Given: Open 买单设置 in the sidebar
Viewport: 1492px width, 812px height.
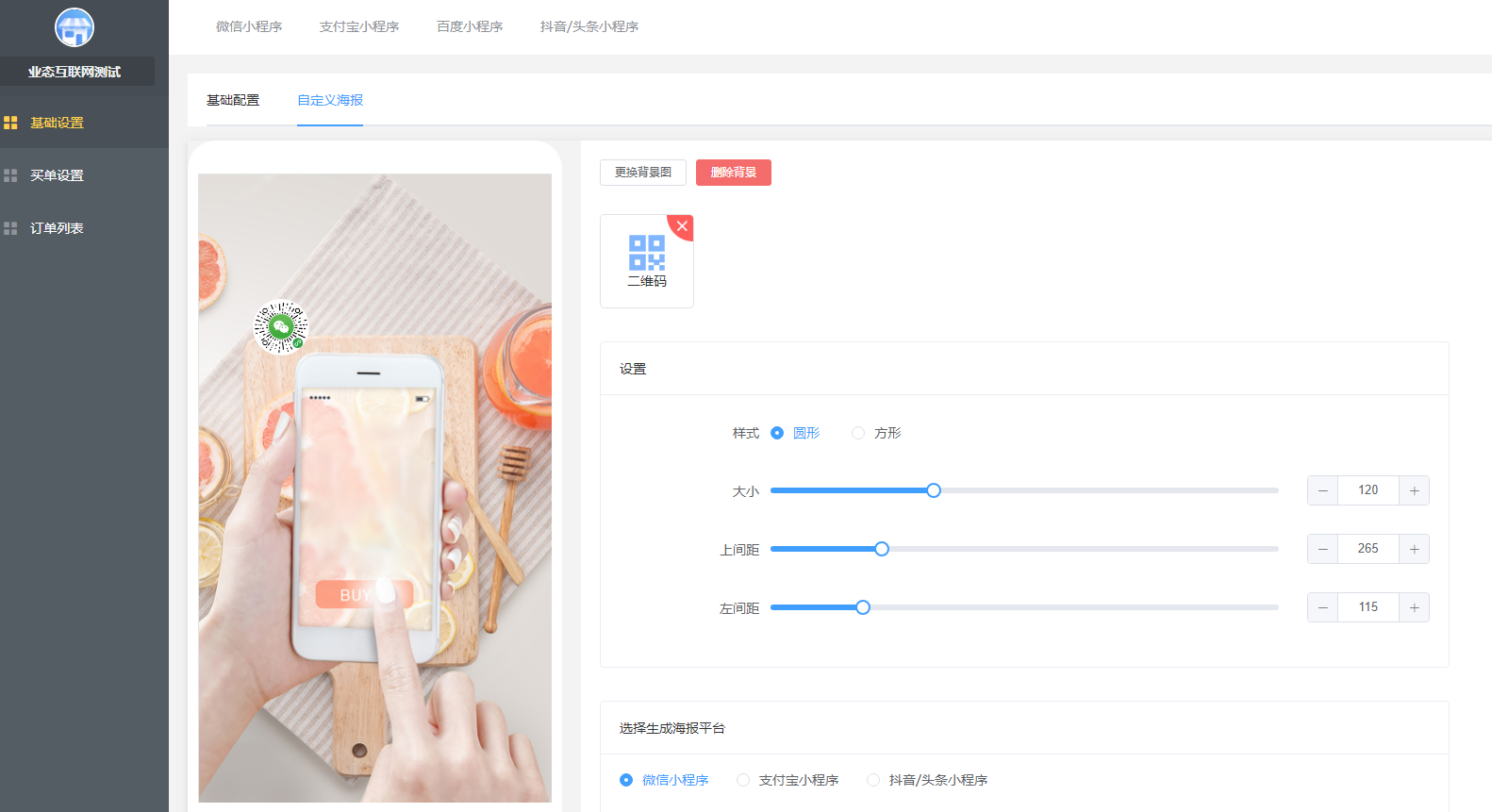Looking at the screenshot, I should [84, 175].
